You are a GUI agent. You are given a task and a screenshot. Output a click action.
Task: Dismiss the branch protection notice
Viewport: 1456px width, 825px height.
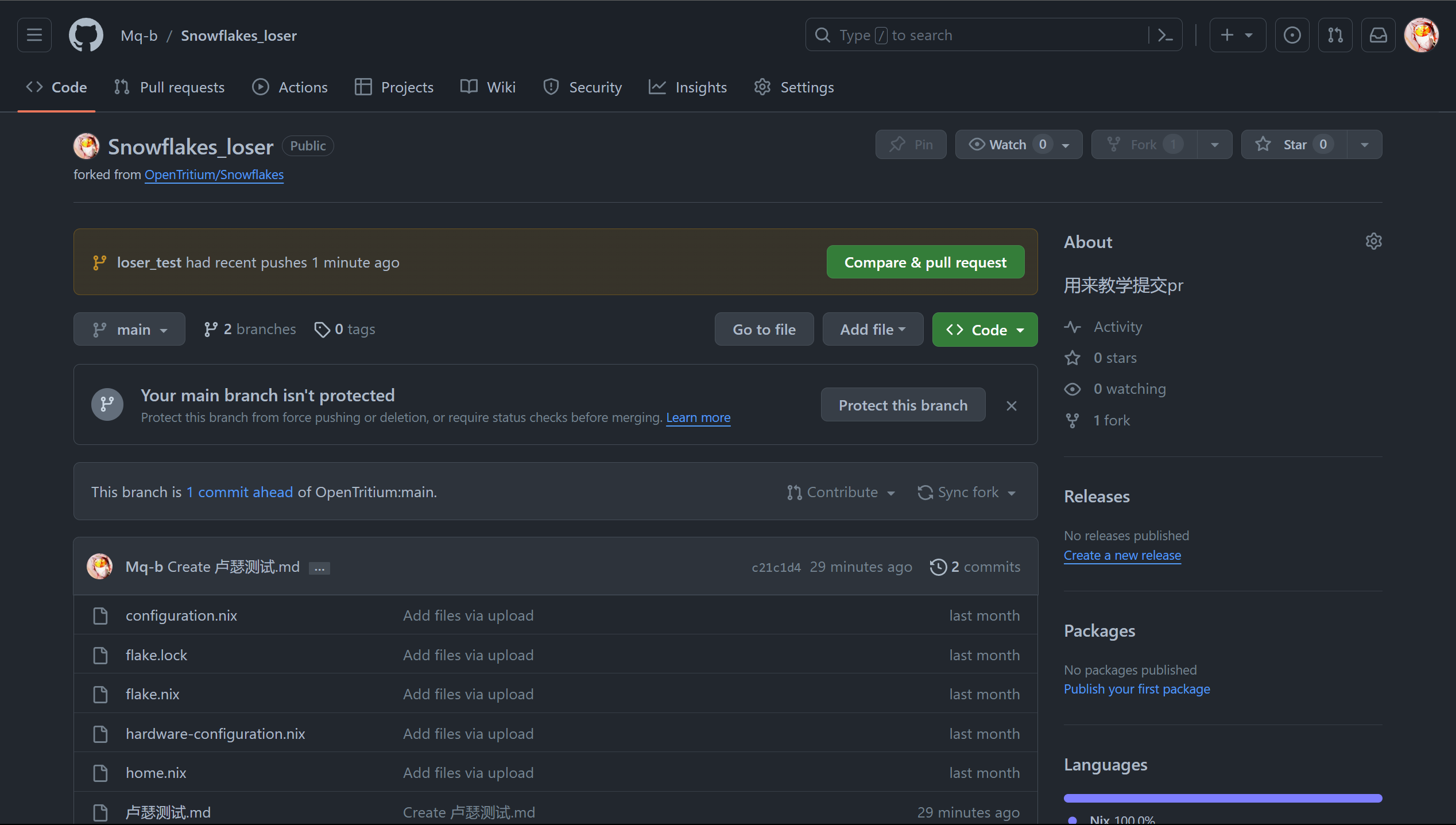click(x=1012, y=406)
